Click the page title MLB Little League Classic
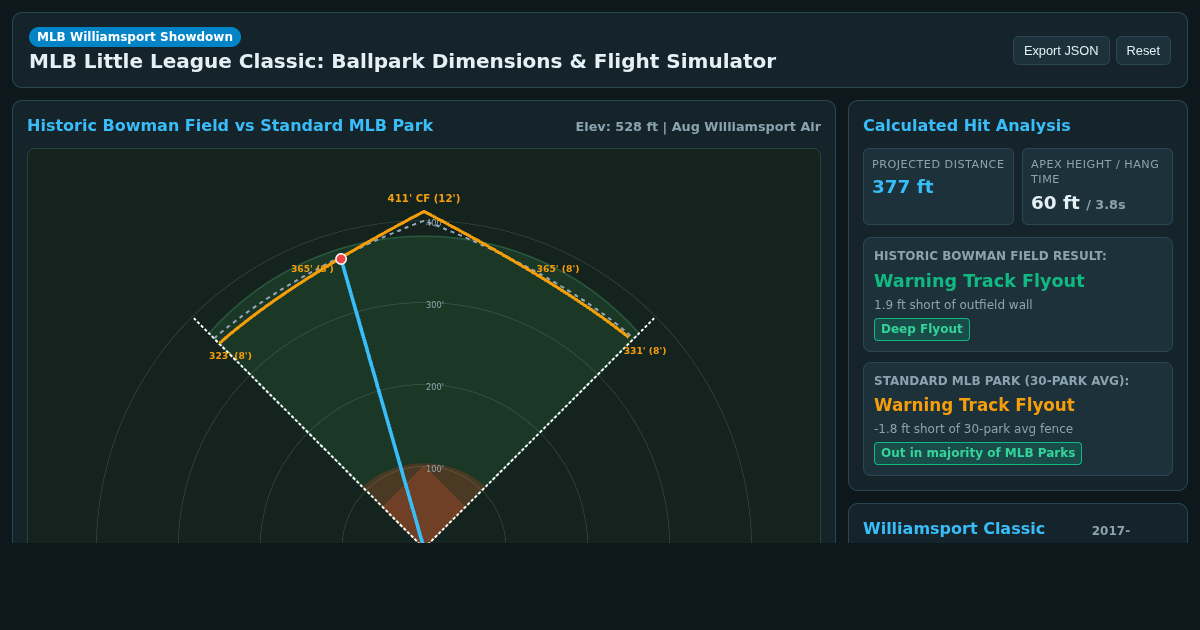This screenshot has width=1200, height=630. tap(402, 61)
